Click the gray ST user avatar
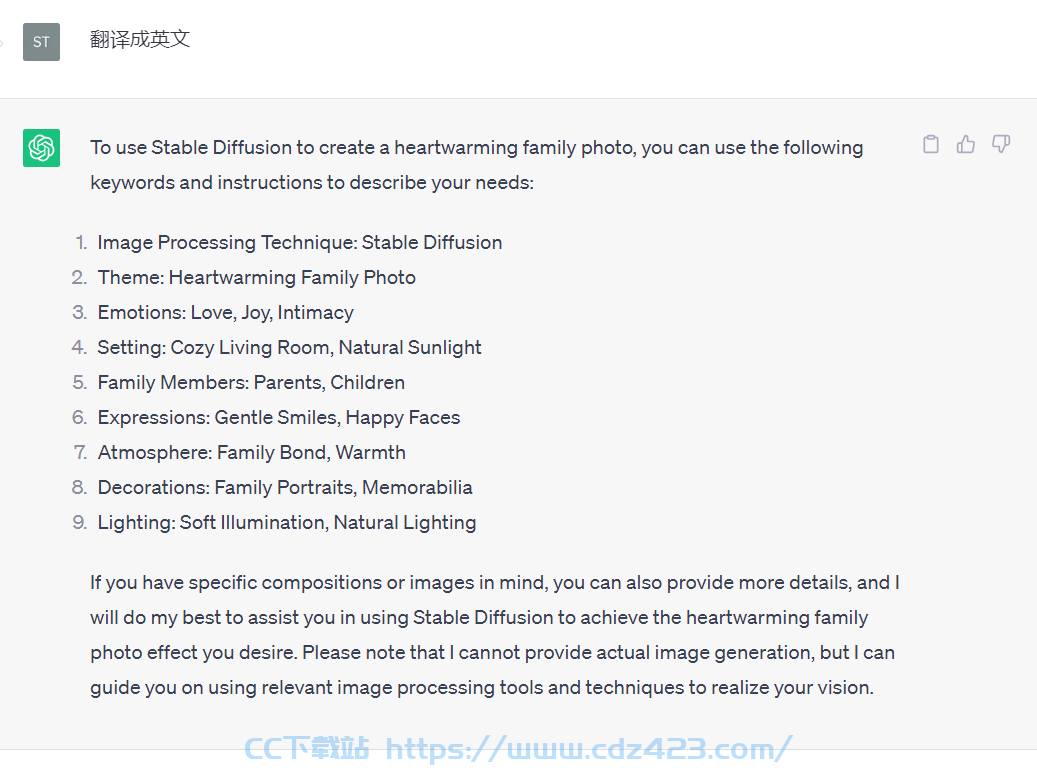1037x779 pixels. [x=42, y=42]
